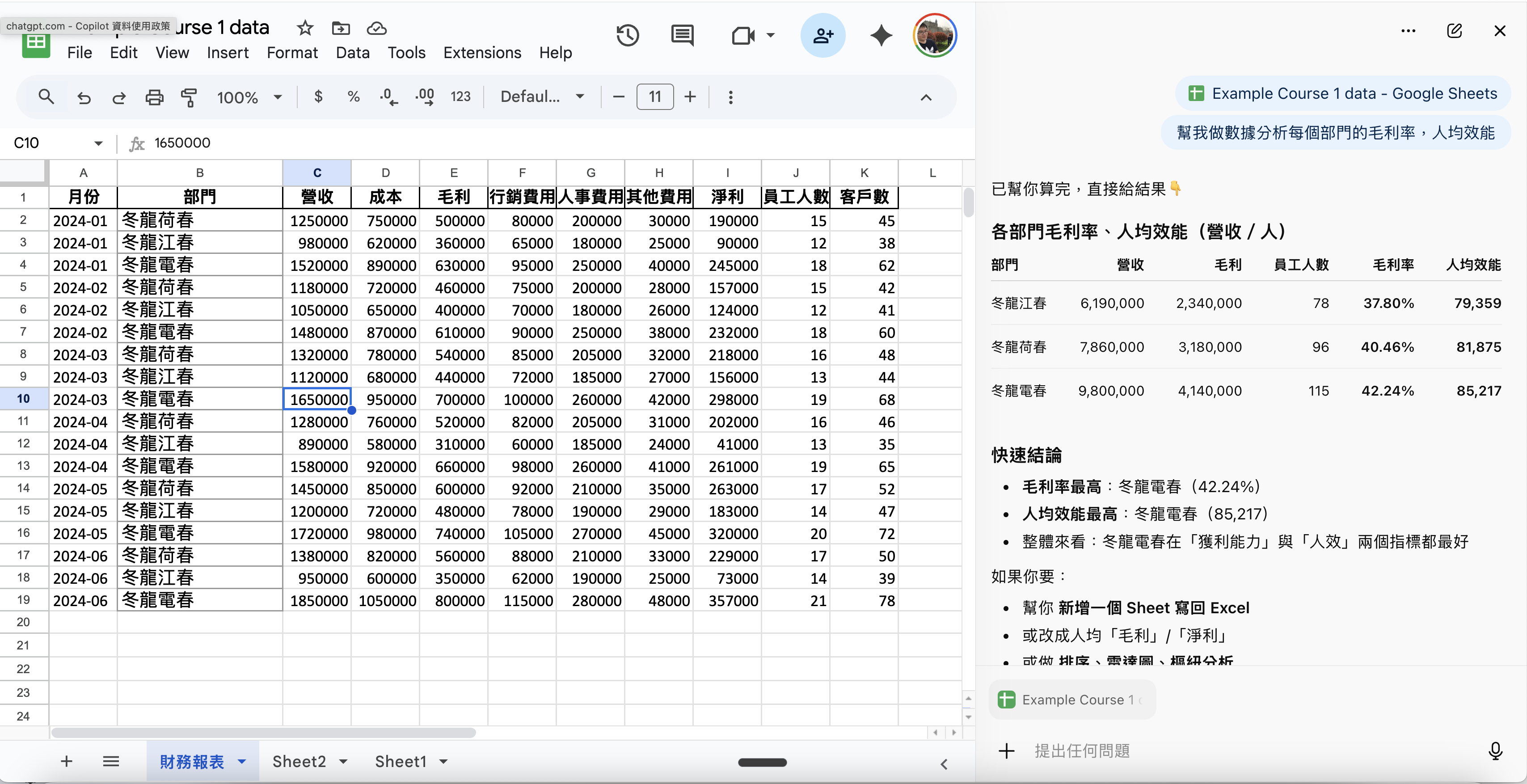
Task: Open the Extensions menu
Action: click(x=482, y=53)
